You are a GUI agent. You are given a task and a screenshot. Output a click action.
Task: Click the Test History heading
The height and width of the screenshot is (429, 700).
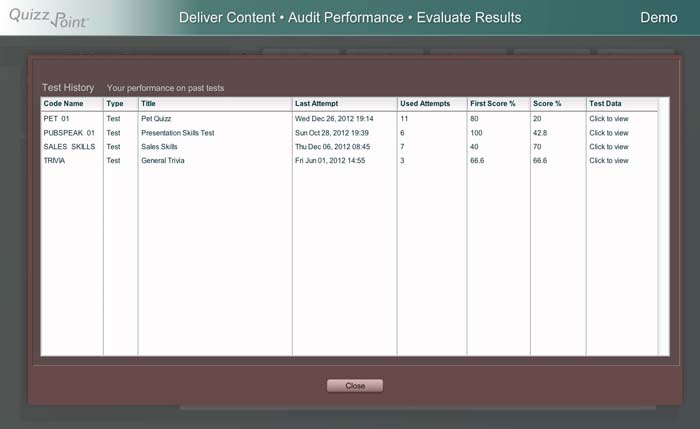click(68, 87)
